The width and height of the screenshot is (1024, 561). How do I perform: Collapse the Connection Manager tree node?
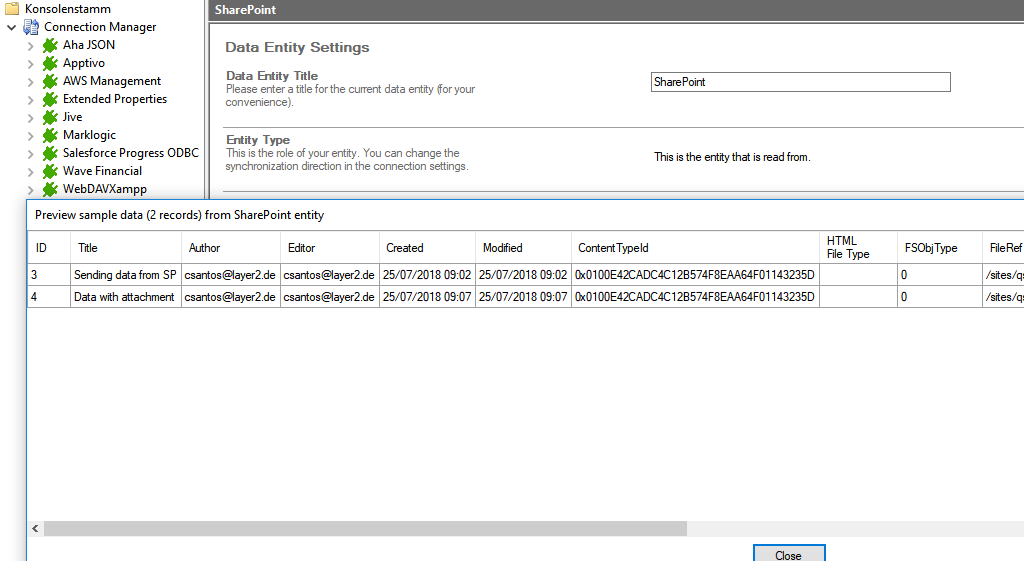(x=11, y=27)
